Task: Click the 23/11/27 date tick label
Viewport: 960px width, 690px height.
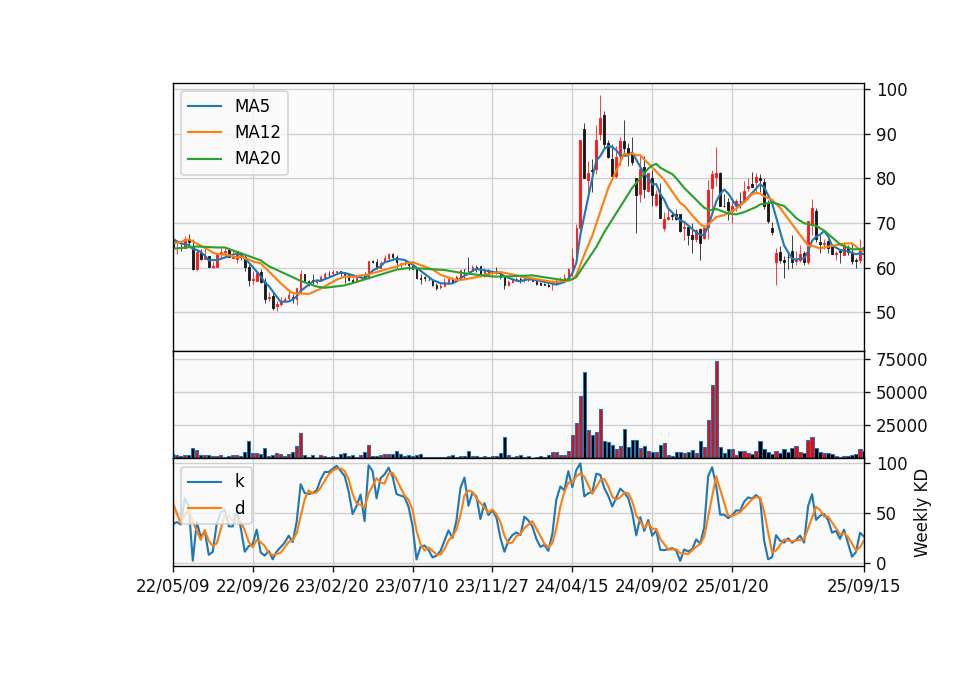Action: (492, 586)
